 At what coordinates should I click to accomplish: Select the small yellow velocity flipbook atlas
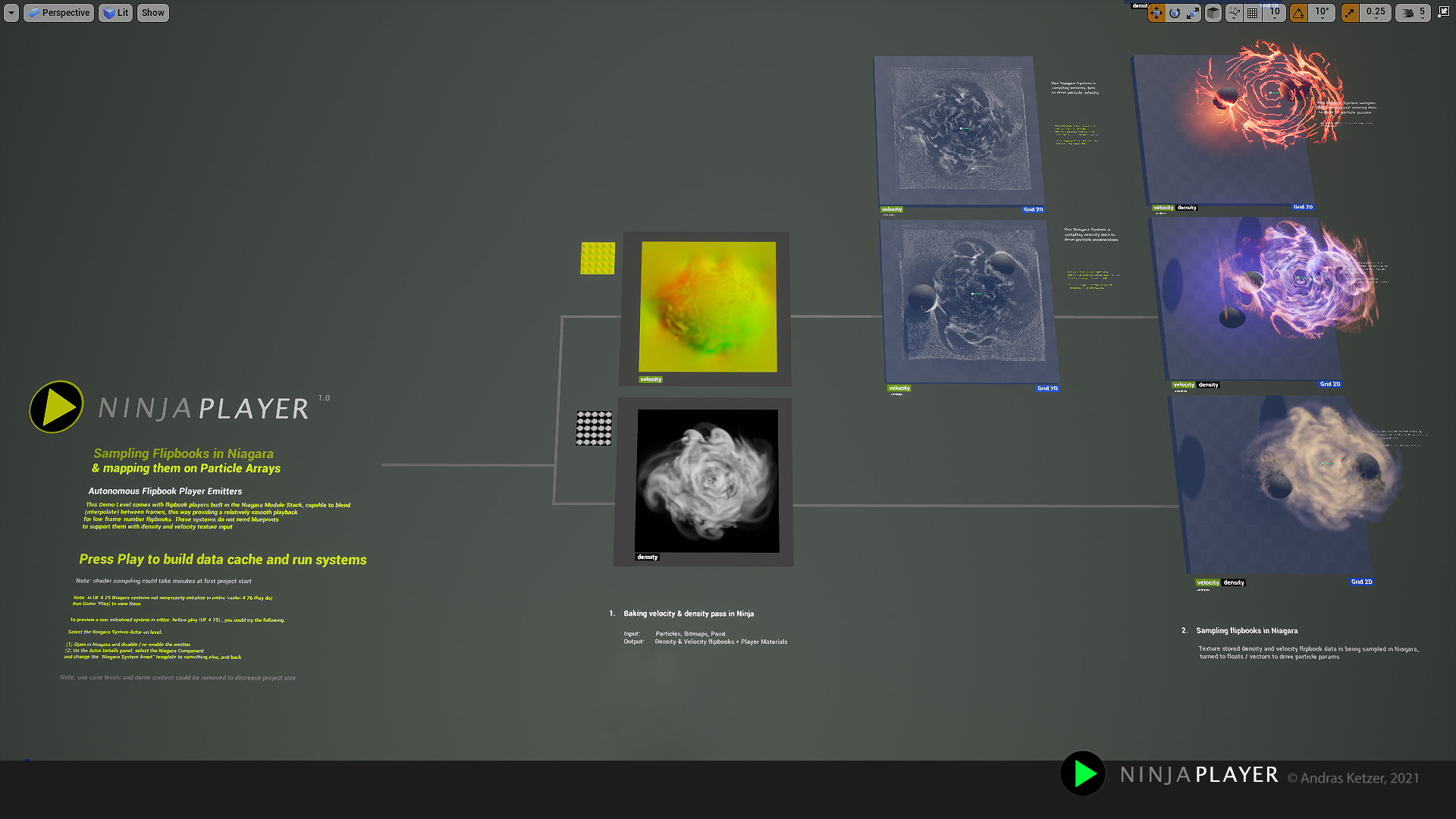598,258
